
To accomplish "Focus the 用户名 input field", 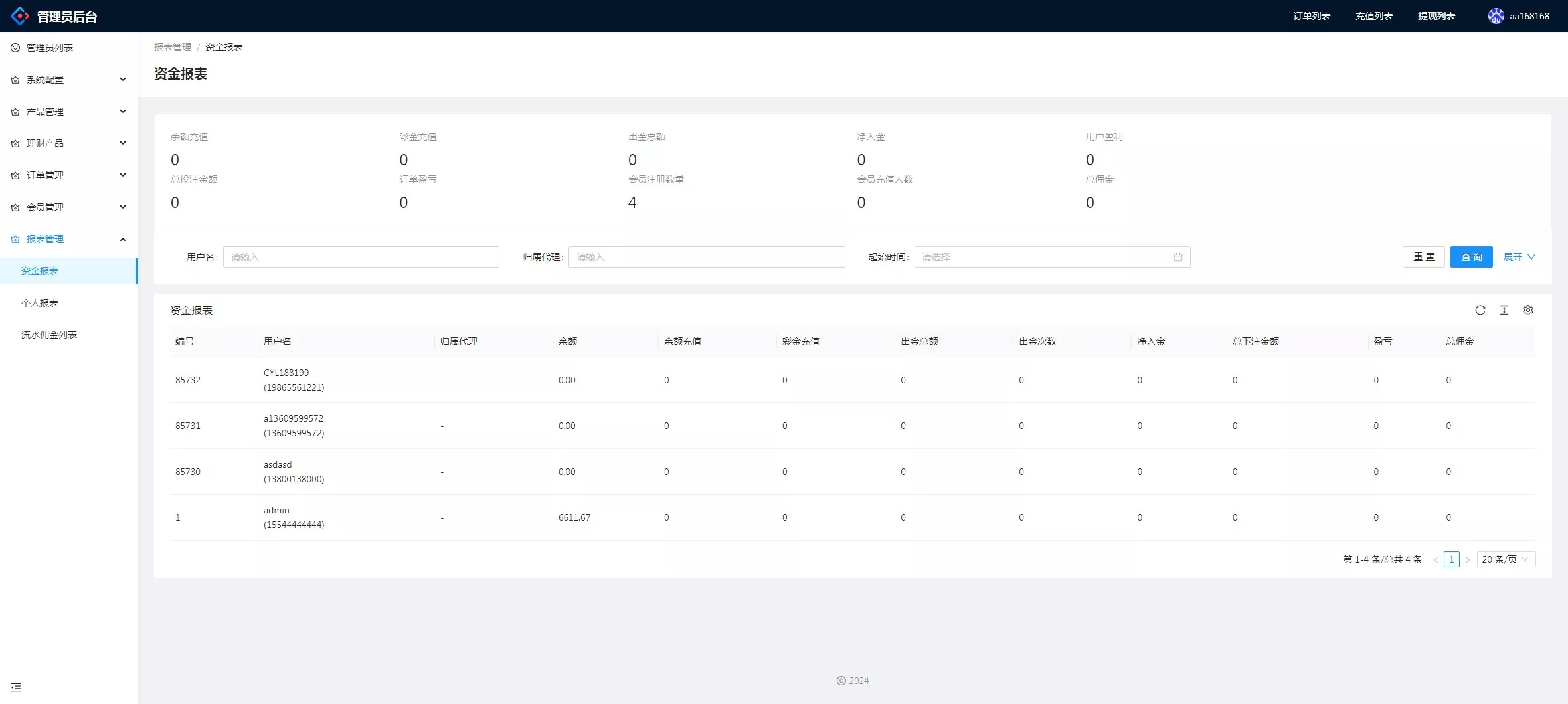I will (x=361, y=257).
